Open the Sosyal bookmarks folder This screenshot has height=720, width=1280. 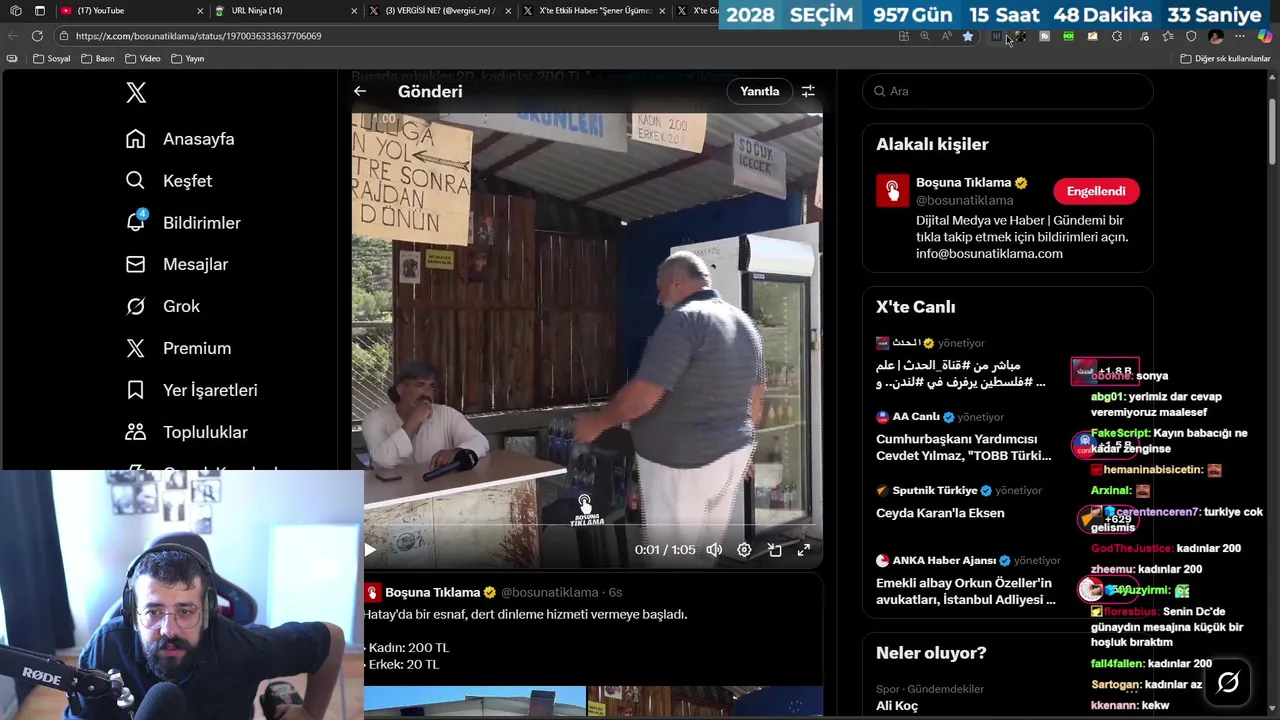pos(52,59)
